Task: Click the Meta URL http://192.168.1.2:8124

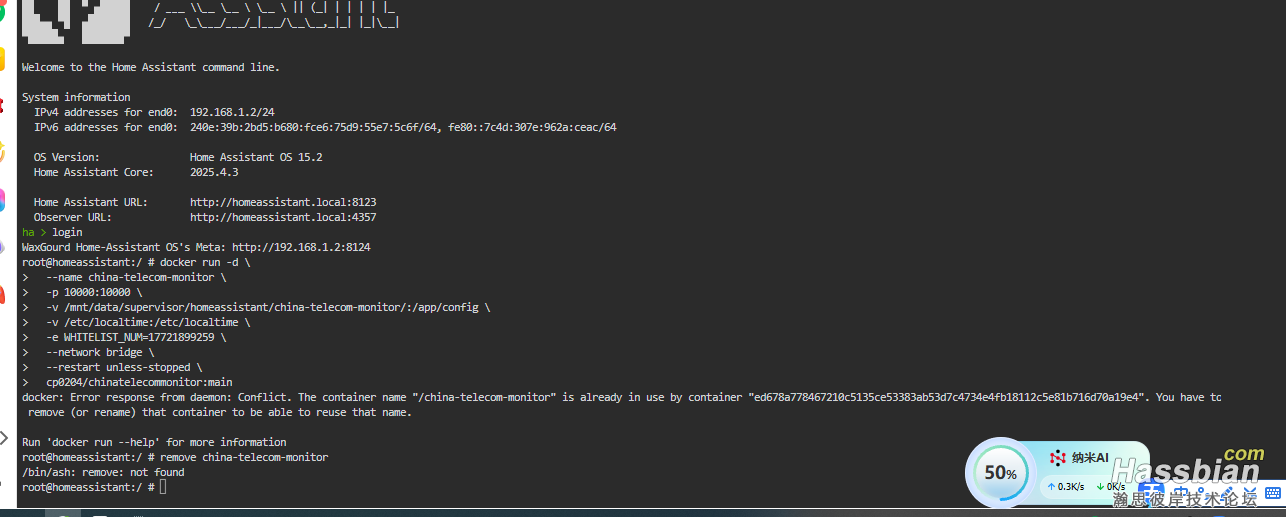Action: click(301, 247)
